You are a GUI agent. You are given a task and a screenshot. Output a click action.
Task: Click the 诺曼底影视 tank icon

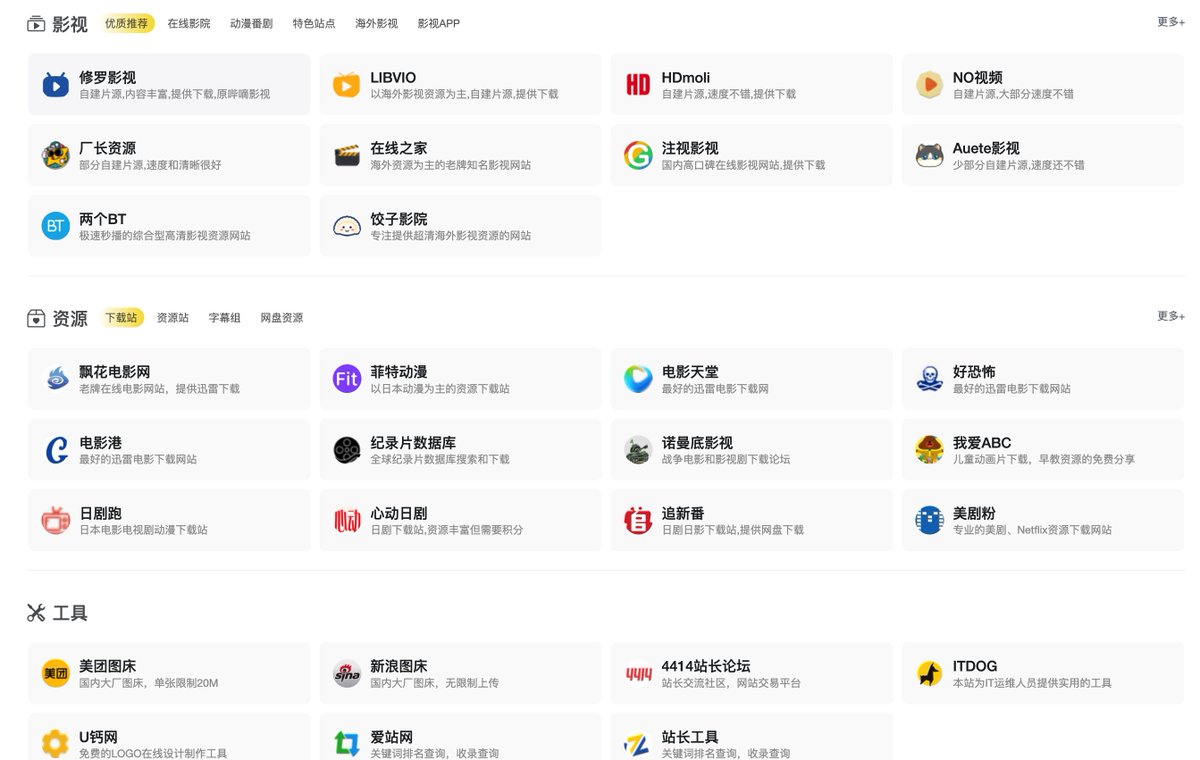click(638, 450)
